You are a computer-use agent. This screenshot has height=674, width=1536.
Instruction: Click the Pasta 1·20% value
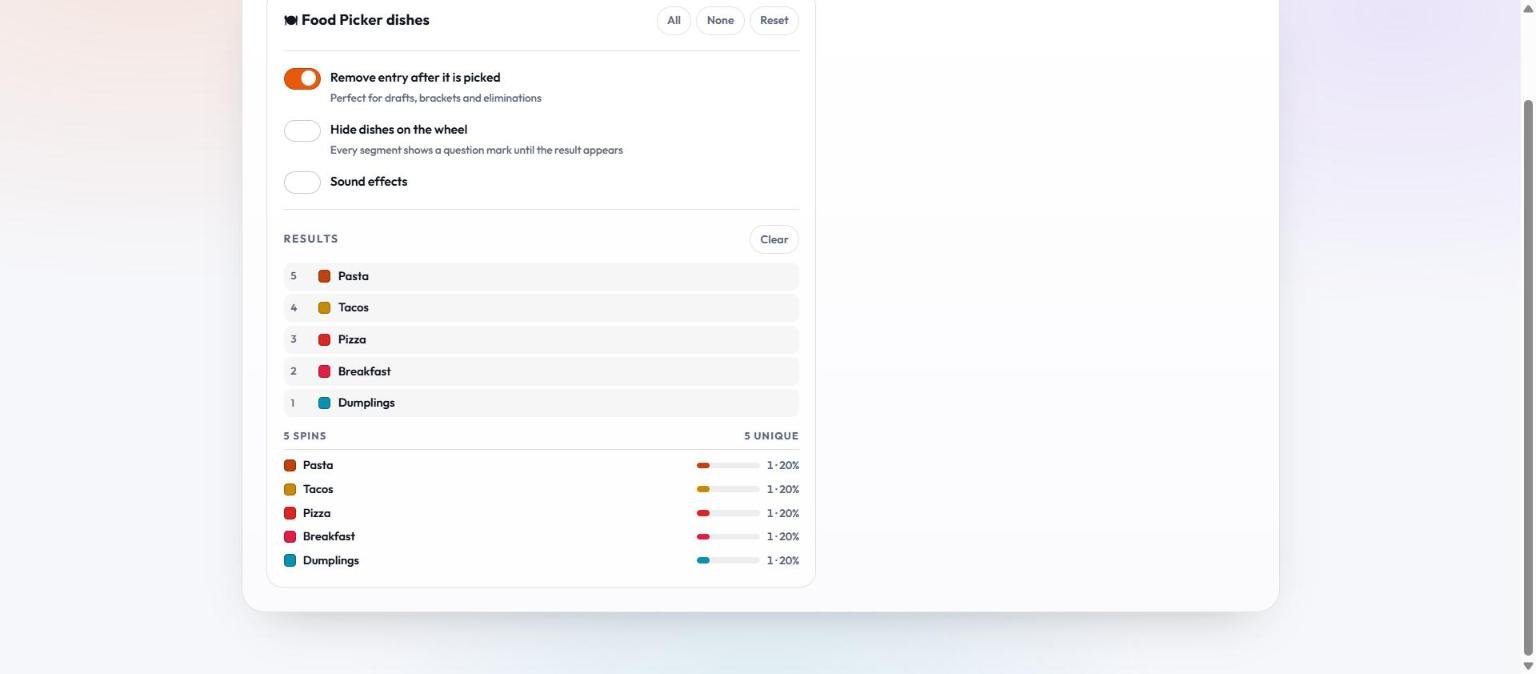(x=783, y=465)
